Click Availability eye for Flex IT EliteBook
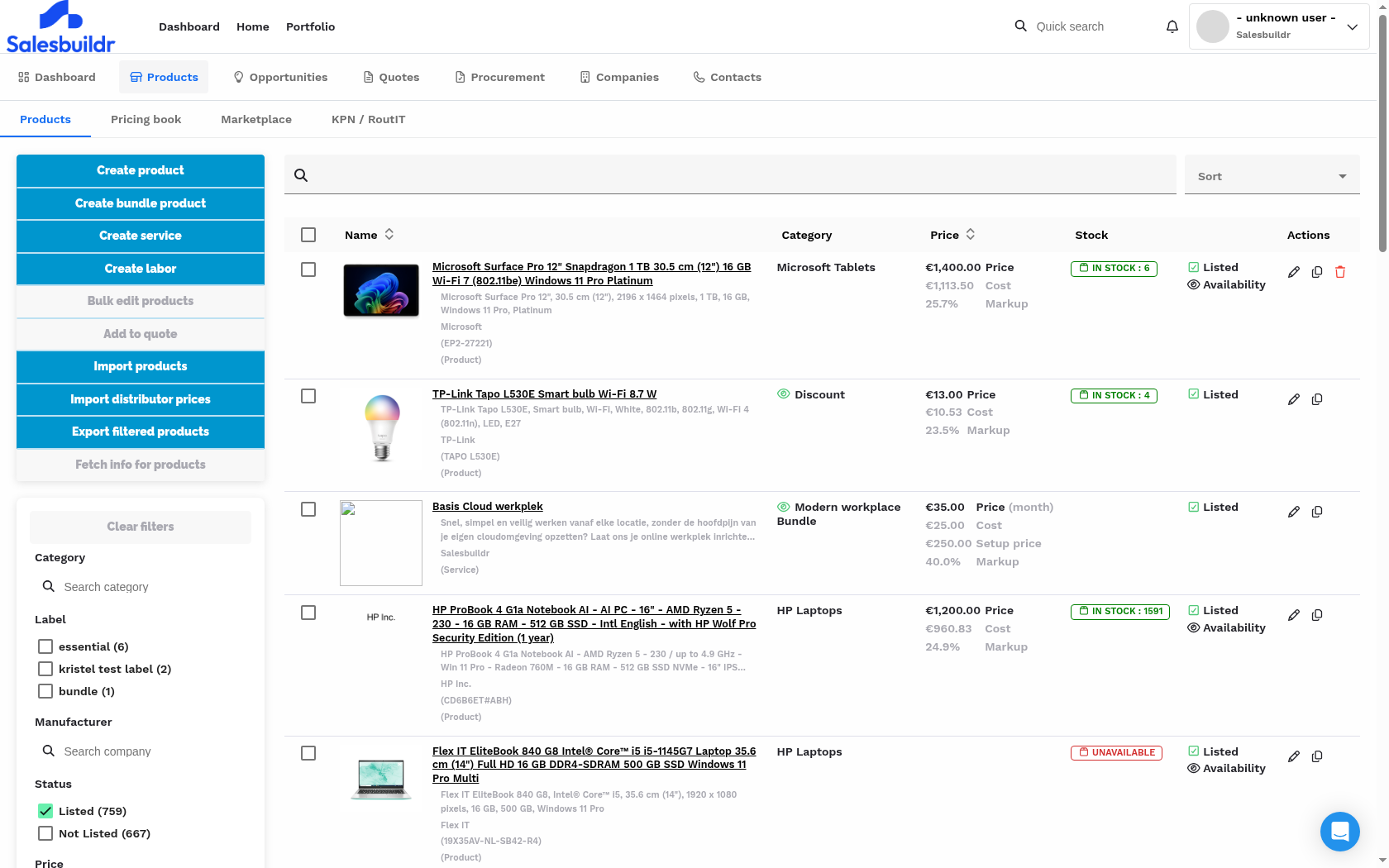This screenshot has width=1389, height=868. (x=1193, y=768)
